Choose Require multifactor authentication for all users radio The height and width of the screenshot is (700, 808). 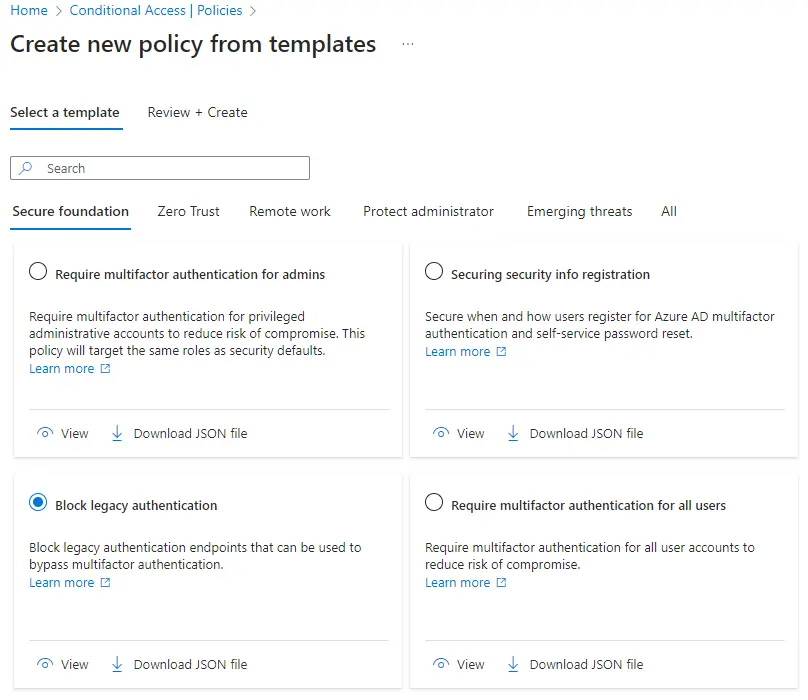point(434,503)
